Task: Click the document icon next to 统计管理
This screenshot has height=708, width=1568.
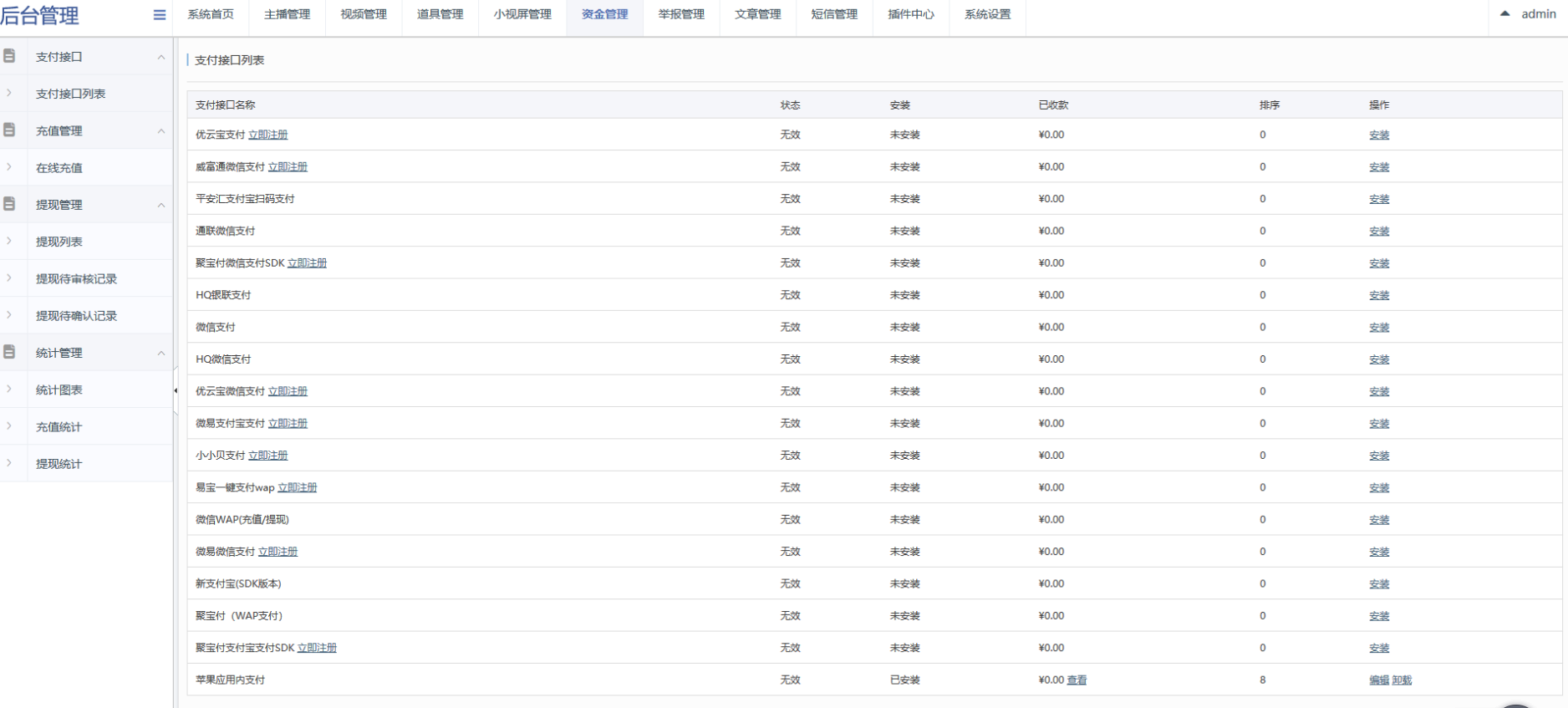Action: [x=9, y=353]
